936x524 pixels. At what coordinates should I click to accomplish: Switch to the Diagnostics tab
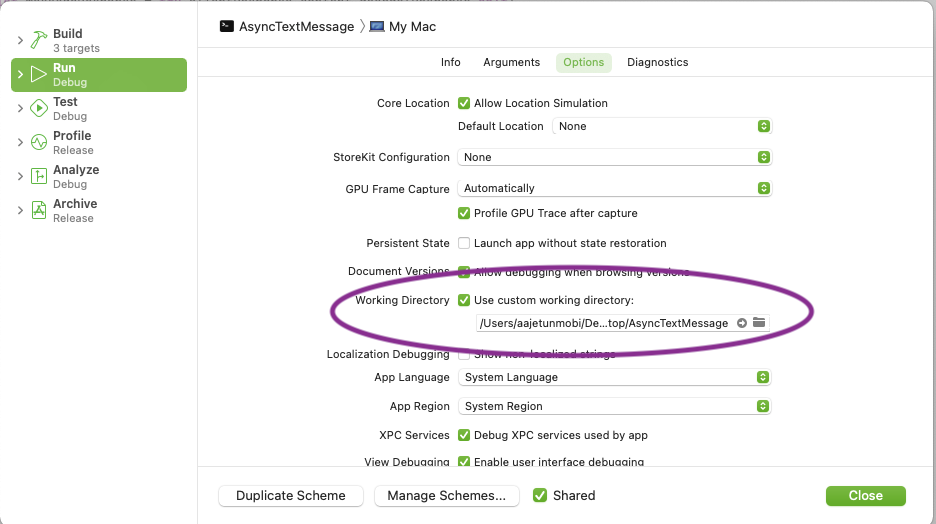click(x=657, y=62)
